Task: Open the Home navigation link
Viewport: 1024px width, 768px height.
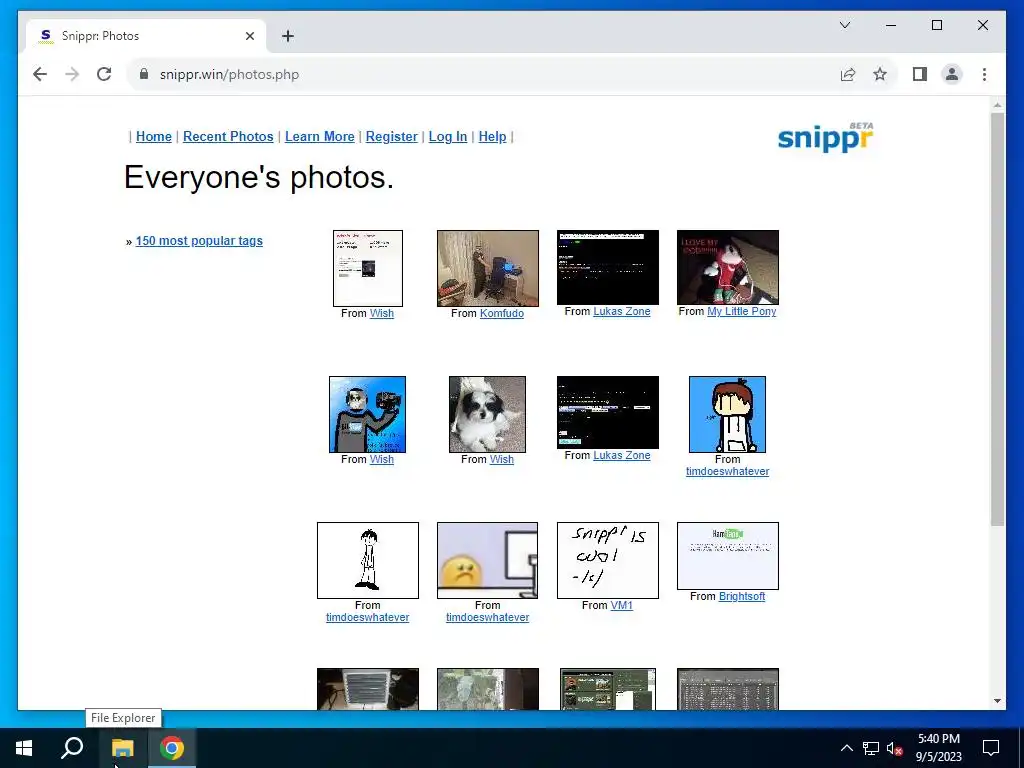Action: pos(153,136)
